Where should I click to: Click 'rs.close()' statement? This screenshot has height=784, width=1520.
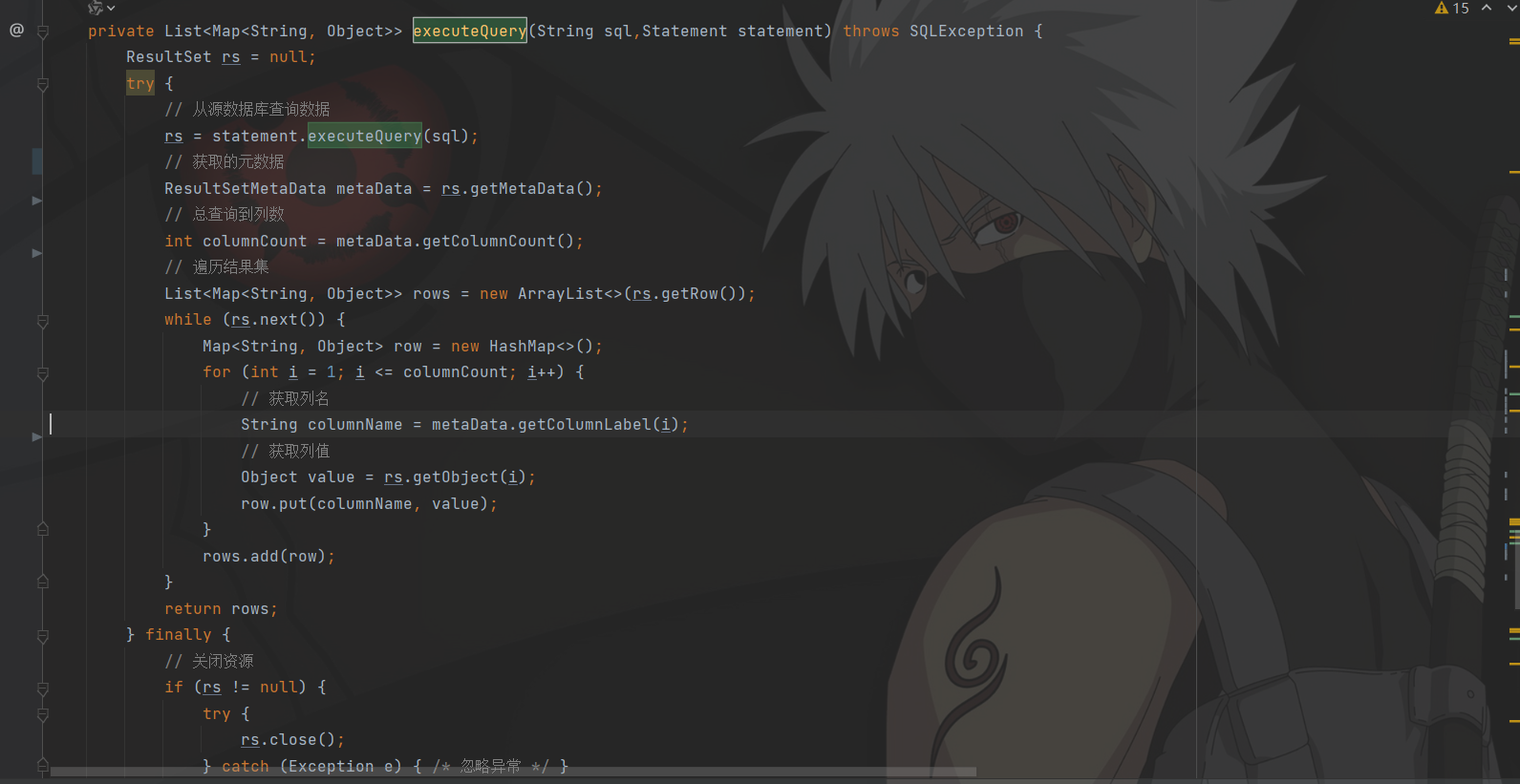click(292, 739)
